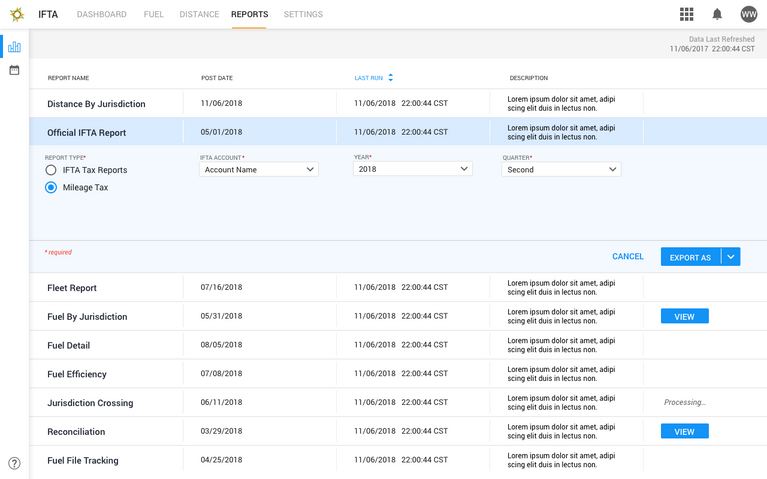This screenshot has height=479, width=767.
Task: Open the apps grid launcher
Action: [x=686, y=14]
